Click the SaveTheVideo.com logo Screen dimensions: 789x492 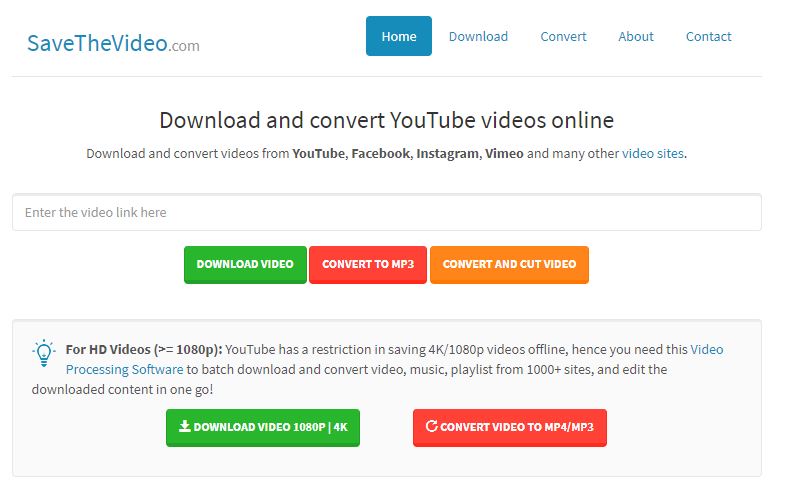click(x=113, y=43)
